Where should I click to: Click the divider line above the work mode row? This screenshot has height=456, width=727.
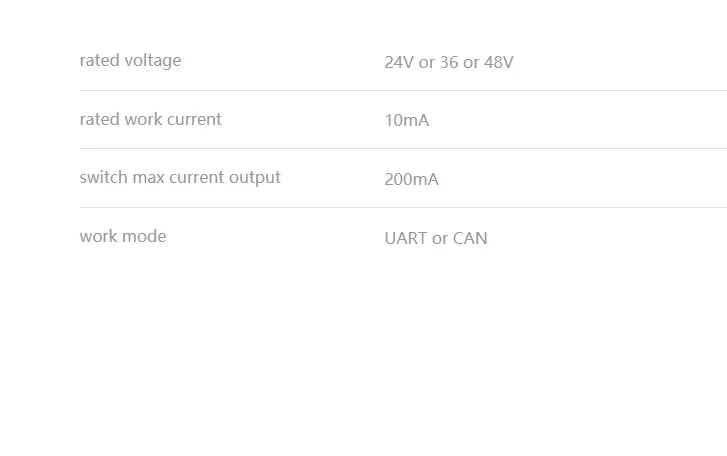400,208
